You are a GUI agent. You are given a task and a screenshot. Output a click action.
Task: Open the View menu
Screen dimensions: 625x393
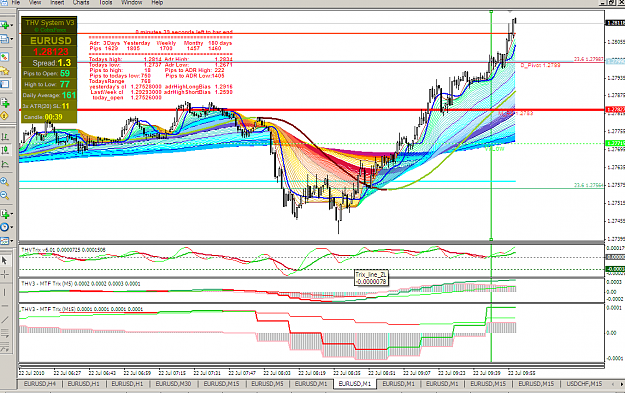point(35,2)
